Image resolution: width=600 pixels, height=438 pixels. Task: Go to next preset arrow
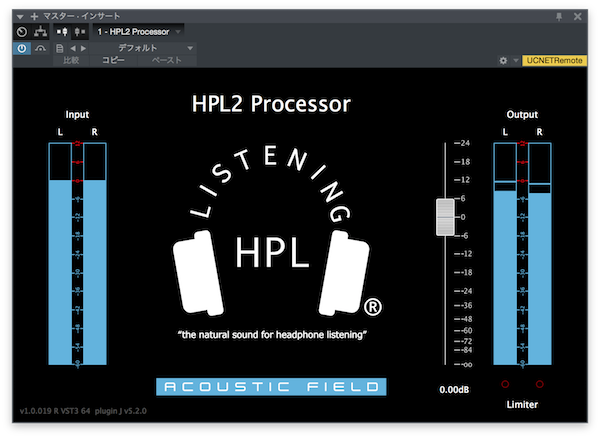click(x=83, y=48)
